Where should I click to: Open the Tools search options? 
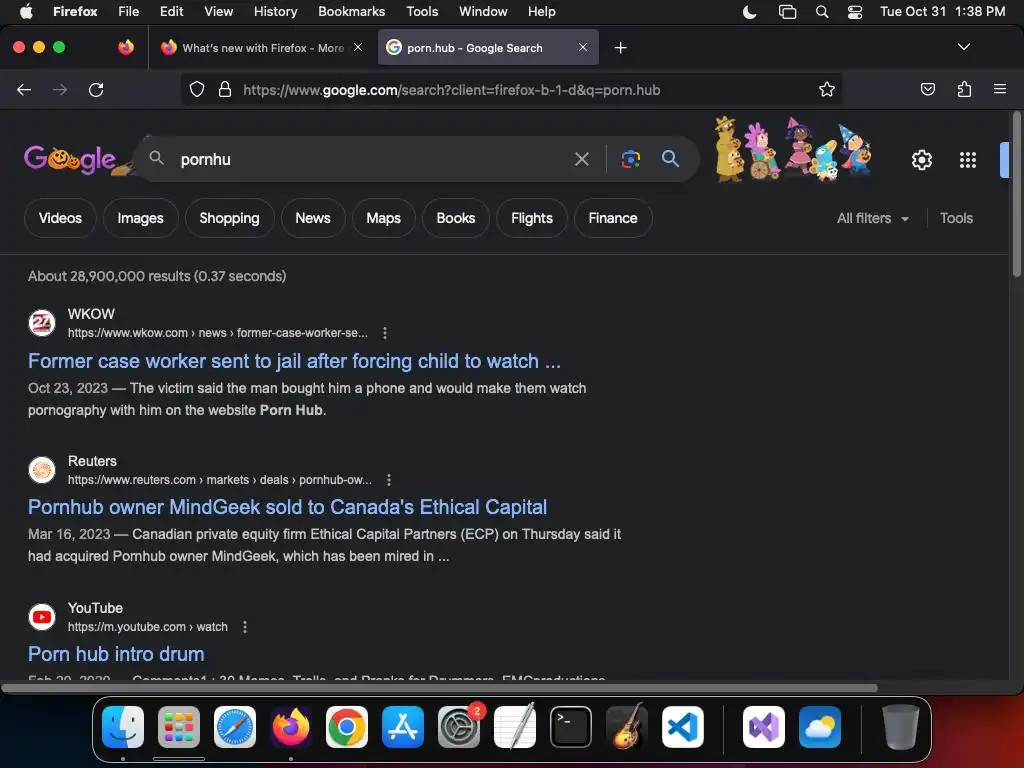click(956, 218)
